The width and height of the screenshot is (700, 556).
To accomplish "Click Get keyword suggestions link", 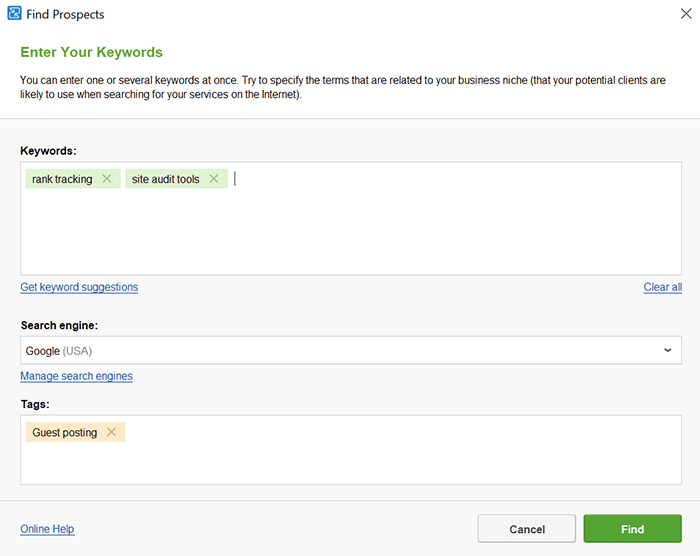I will click(x=79, y=287).
